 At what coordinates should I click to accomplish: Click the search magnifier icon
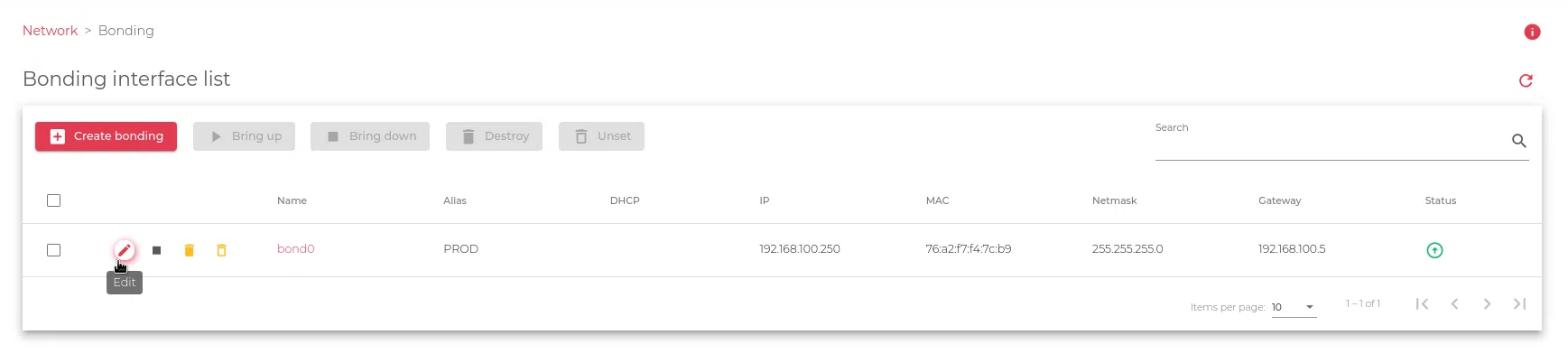(x=1519, y=141)
